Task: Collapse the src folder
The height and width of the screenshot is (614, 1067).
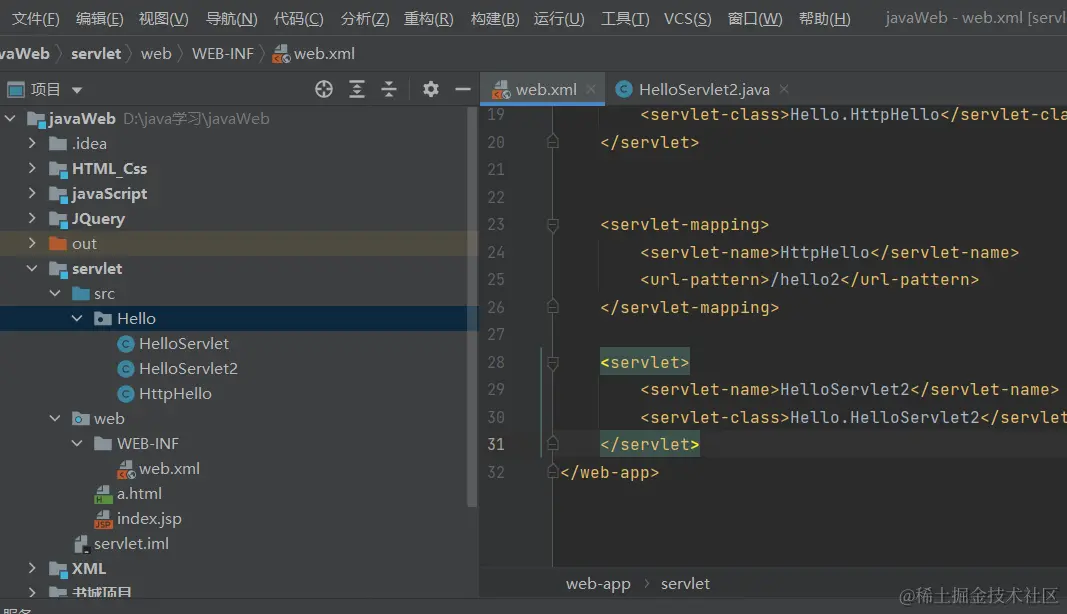Action: (x=55, y=293)
